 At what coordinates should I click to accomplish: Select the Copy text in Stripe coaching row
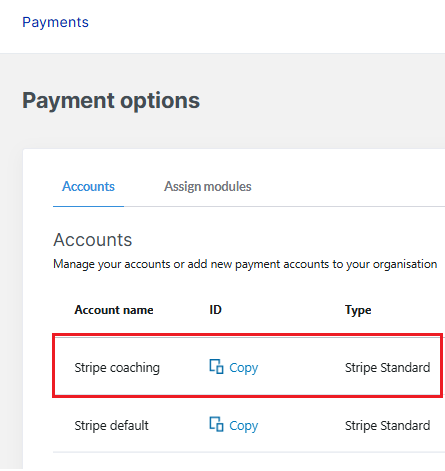244,368
